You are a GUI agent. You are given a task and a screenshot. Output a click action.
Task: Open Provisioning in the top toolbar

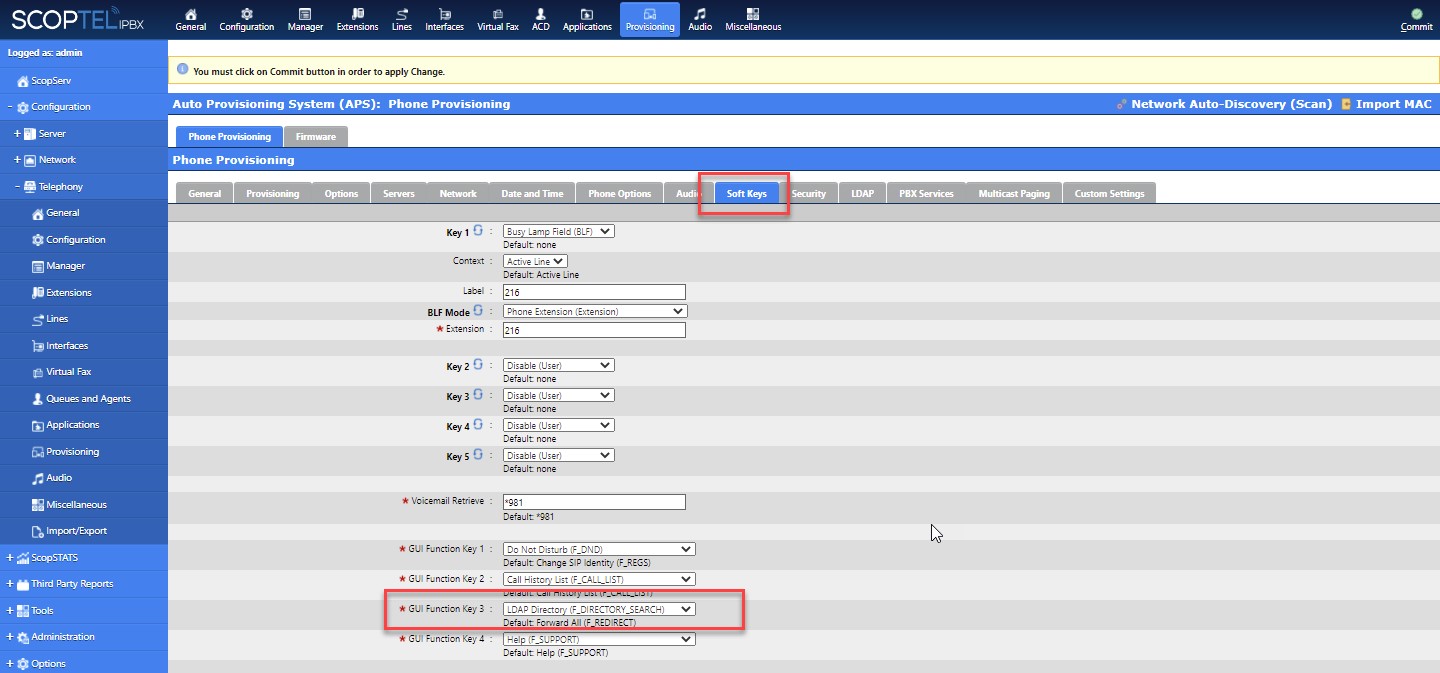(x=650, y=19)
